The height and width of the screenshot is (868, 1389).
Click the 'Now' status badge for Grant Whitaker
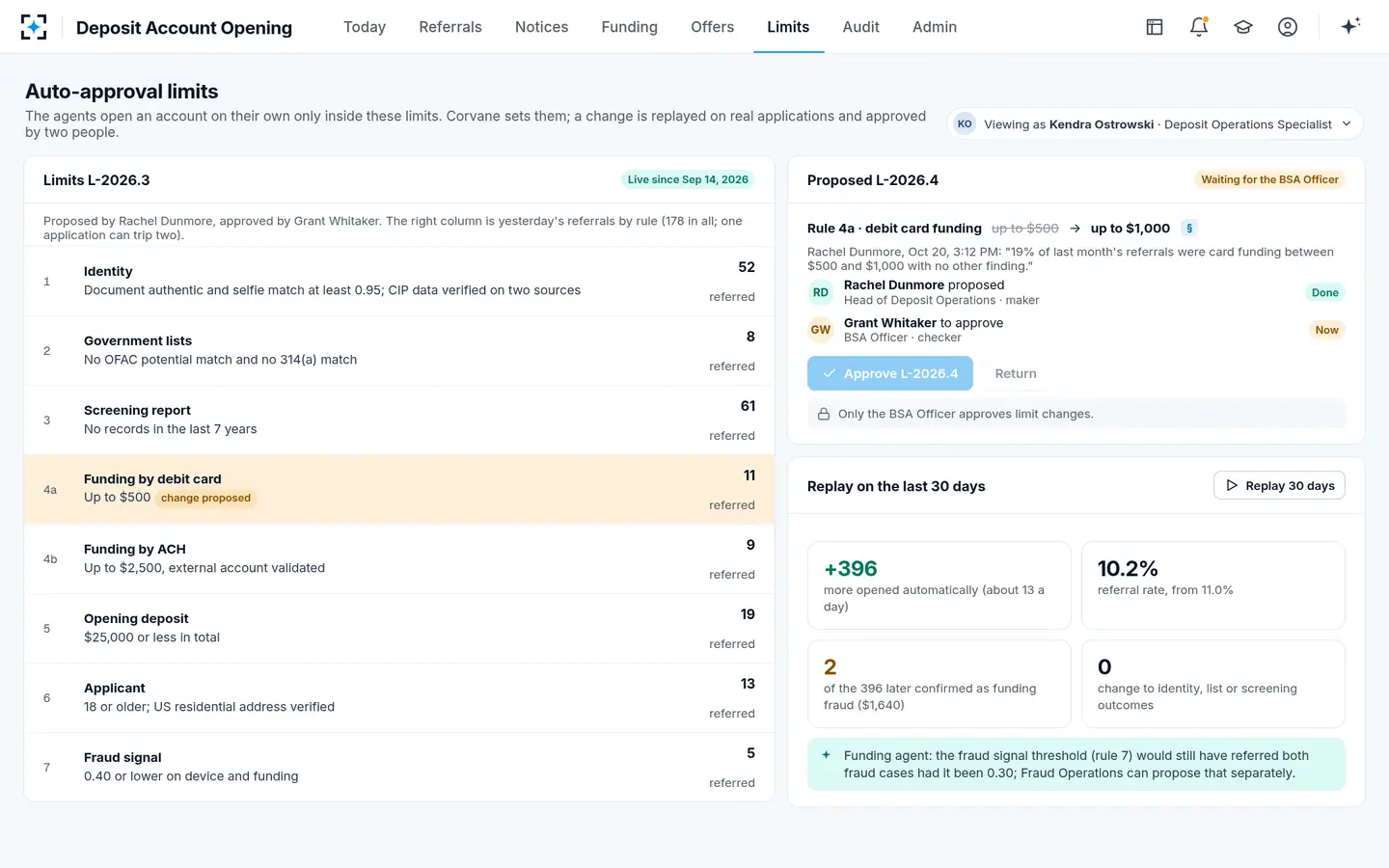tap(1326, 330)
